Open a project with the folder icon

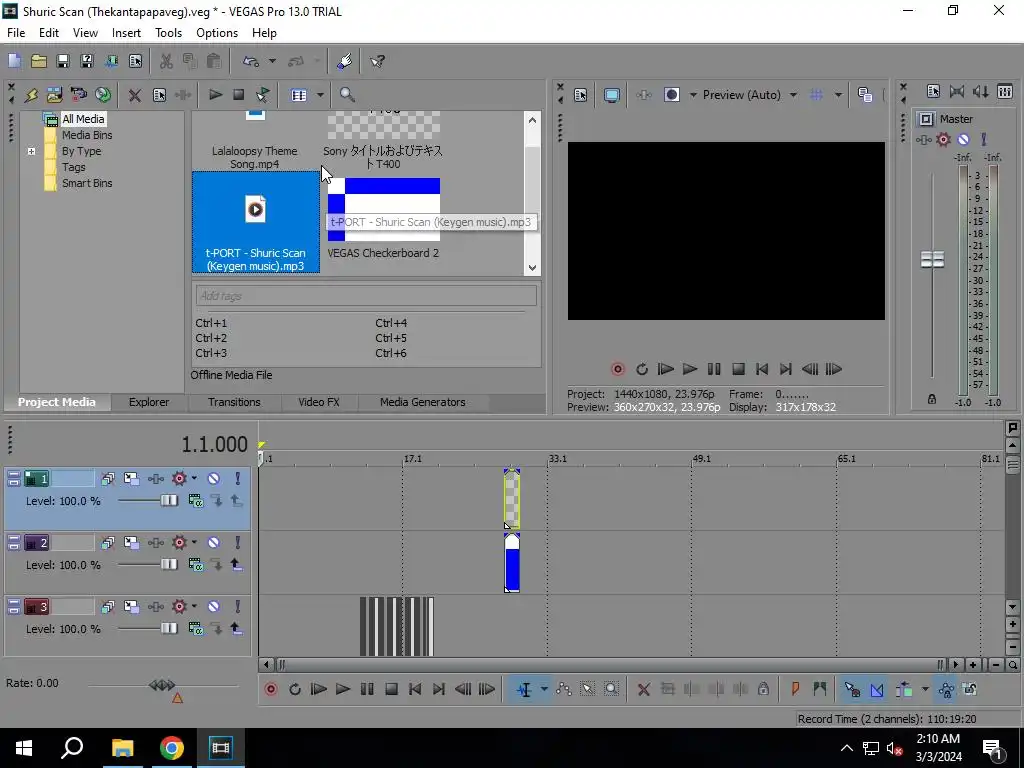coord(39,61)
